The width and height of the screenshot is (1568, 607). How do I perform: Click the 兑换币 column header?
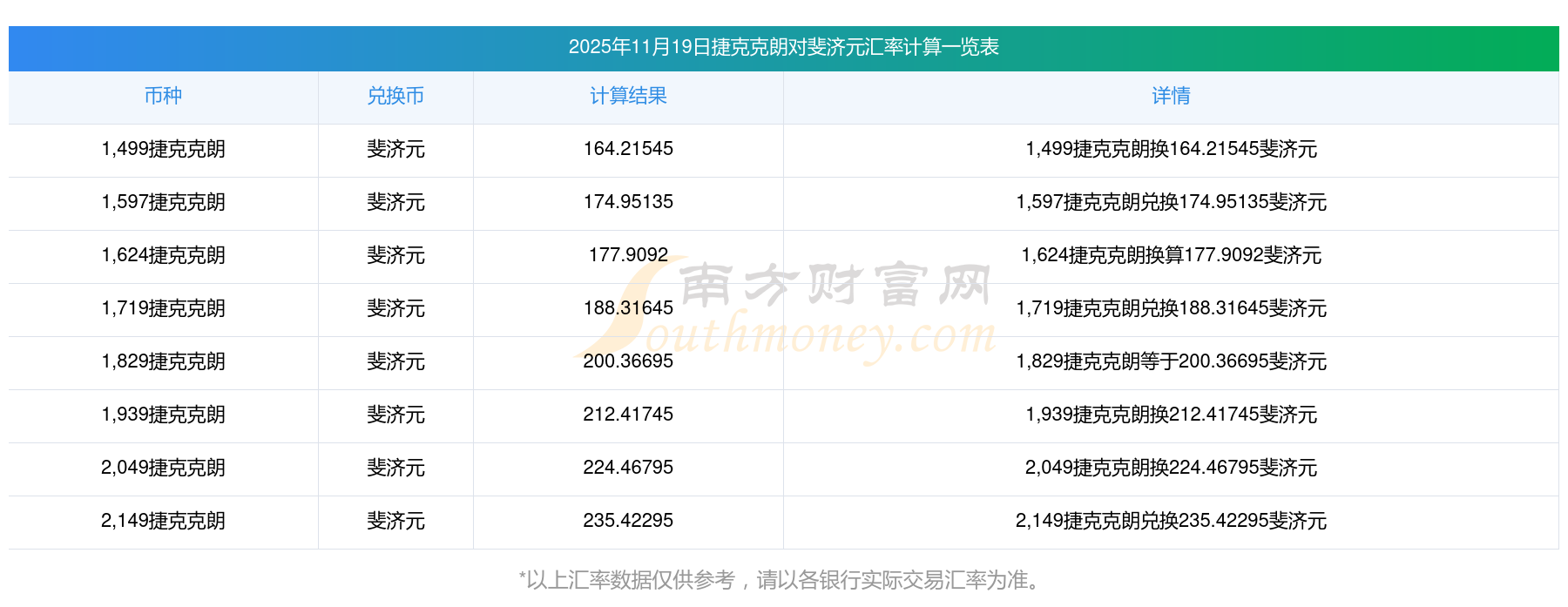pos(395,96)
